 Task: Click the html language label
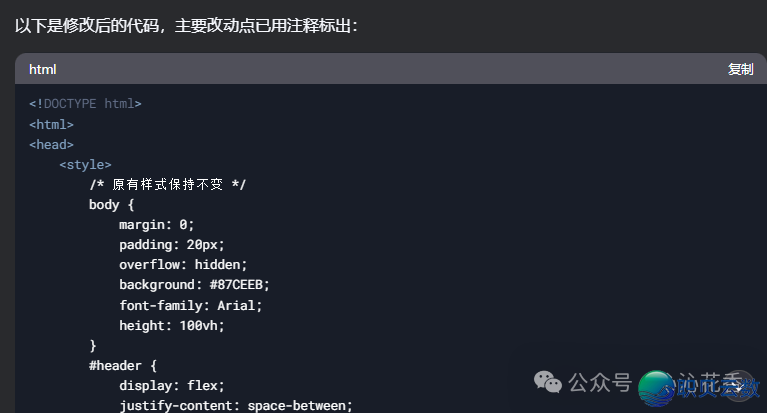(43, 69)
